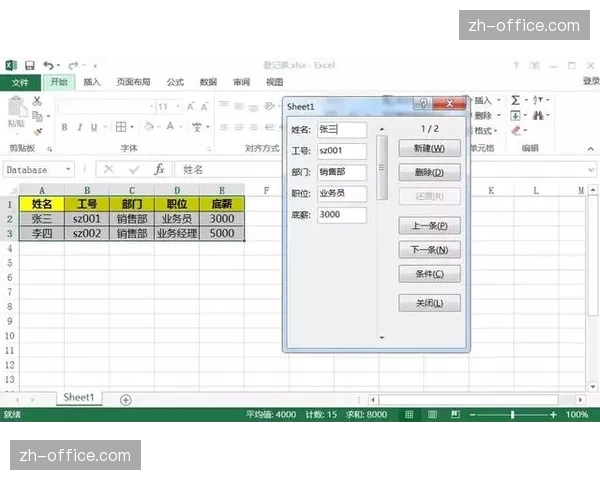Click the Save icon in quick access toolbar
Viewport: 600px width, 480px height.
30,65
